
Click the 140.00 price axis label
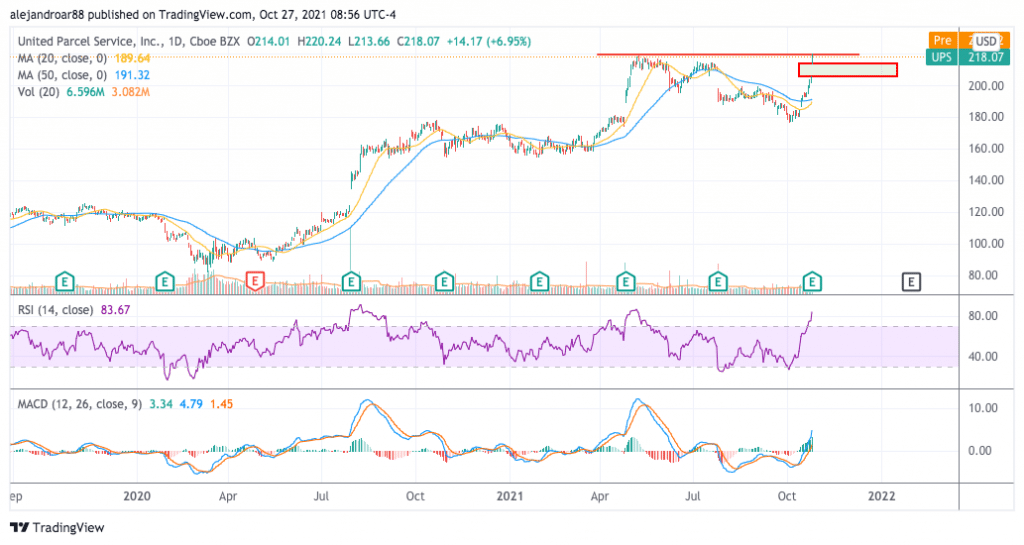coord(986,180)
